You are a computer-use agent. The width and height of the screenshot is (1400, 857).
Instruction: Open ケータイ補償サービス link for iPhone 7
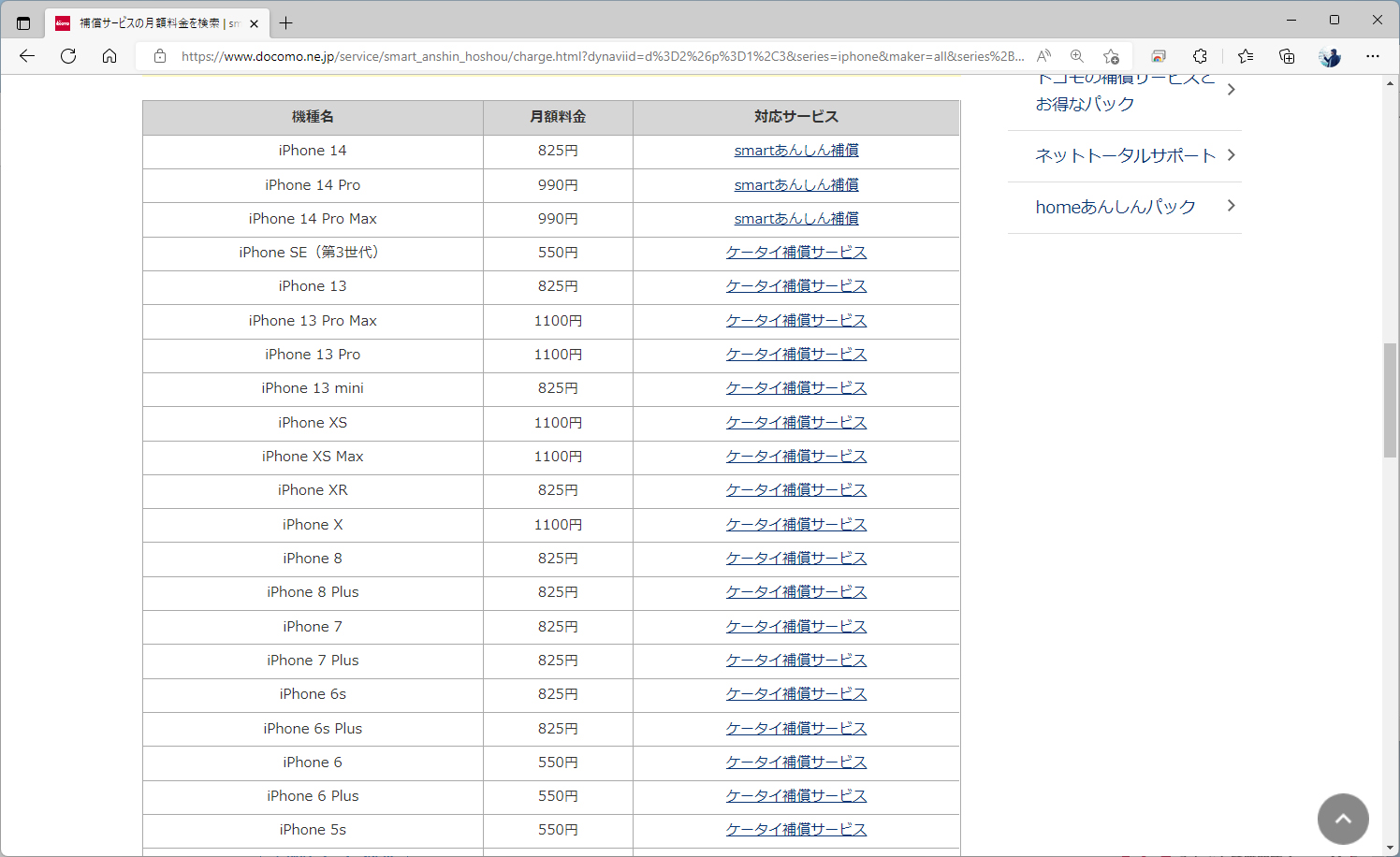796,627
